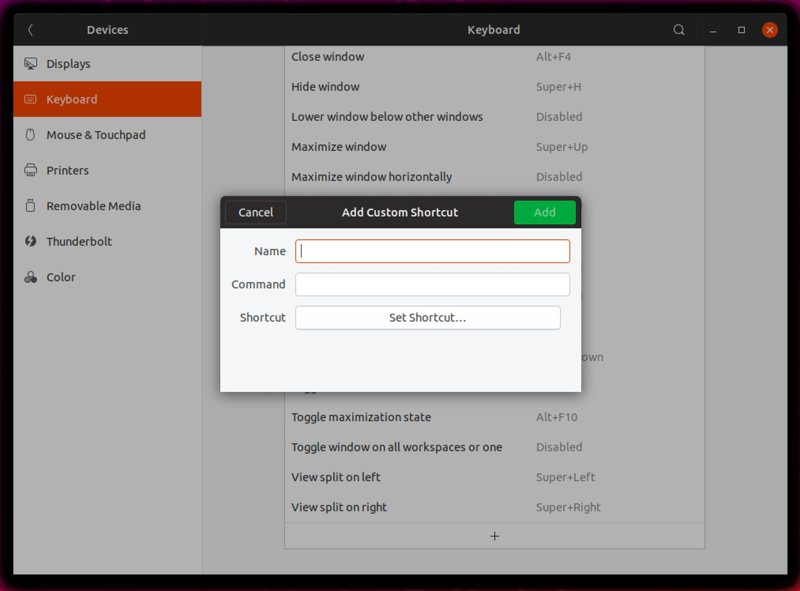This screenshot has height=591, width=800.
Task: Click inside the Command input field
Action: tap(432, 284)
